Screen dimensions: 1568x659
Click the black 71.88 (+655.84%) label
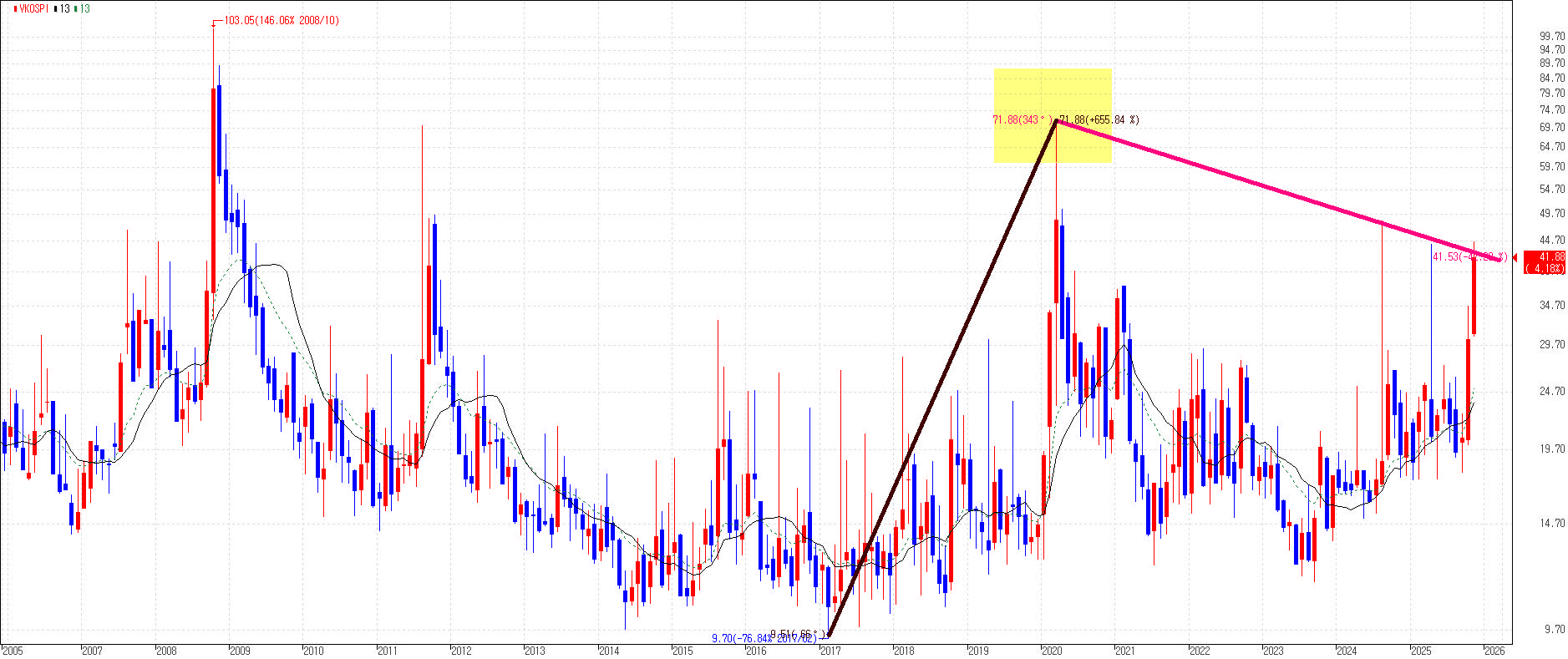pyautogui.click(x=1099, y=120)
